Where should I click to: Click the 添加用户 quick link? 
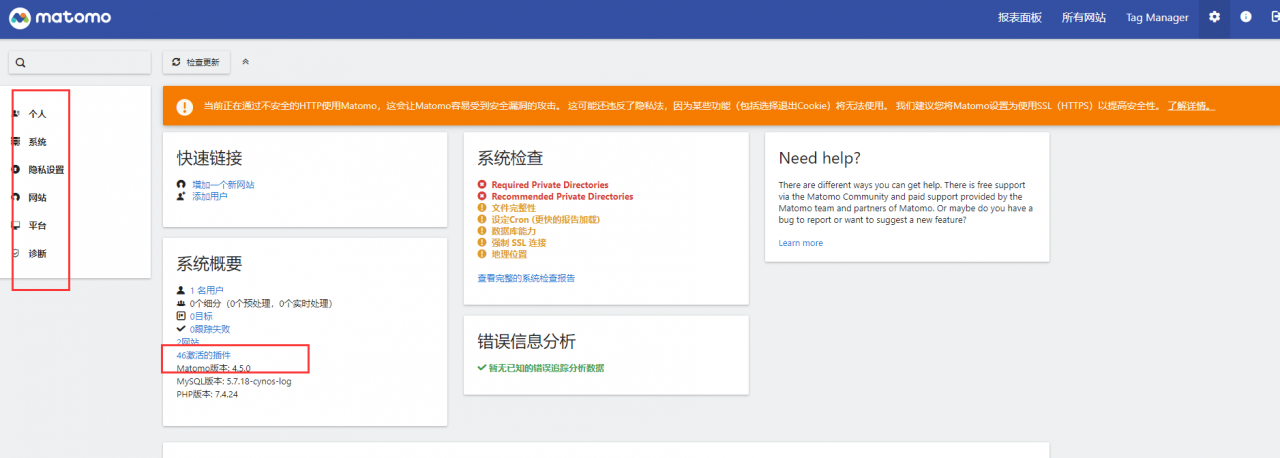coord(210,196)
